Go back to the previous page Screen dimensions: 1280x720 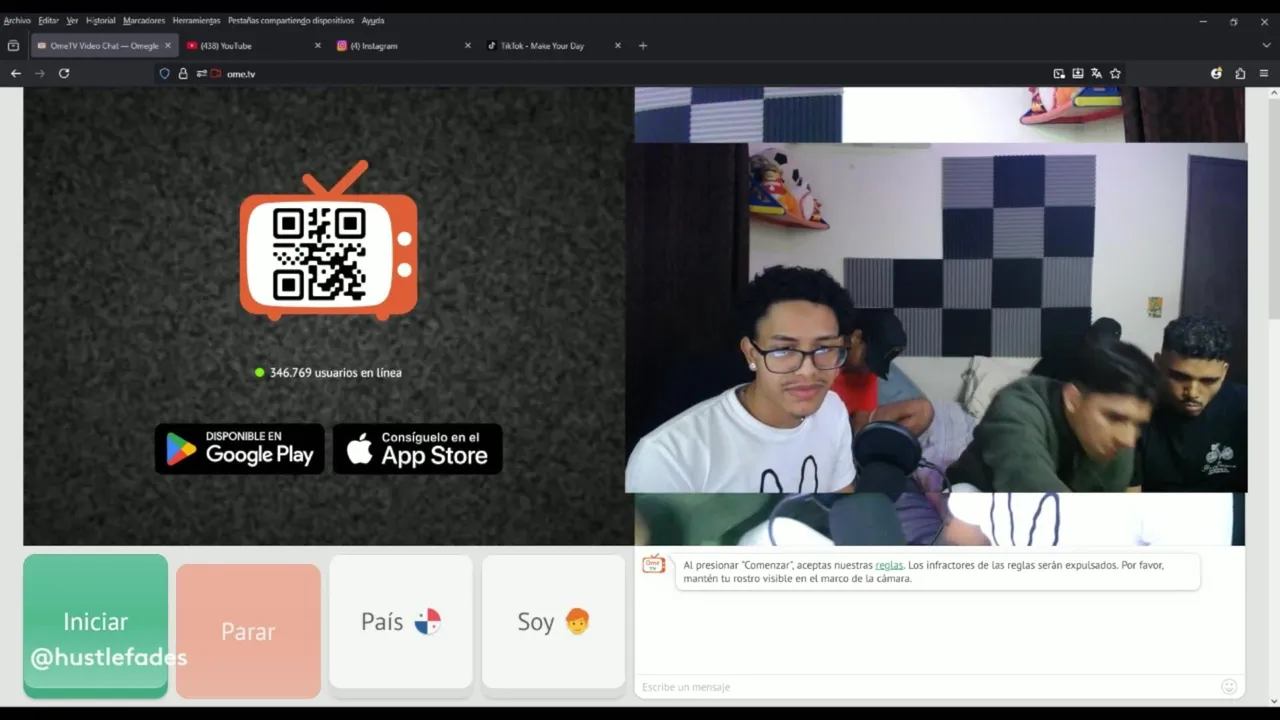click(16, 73)
